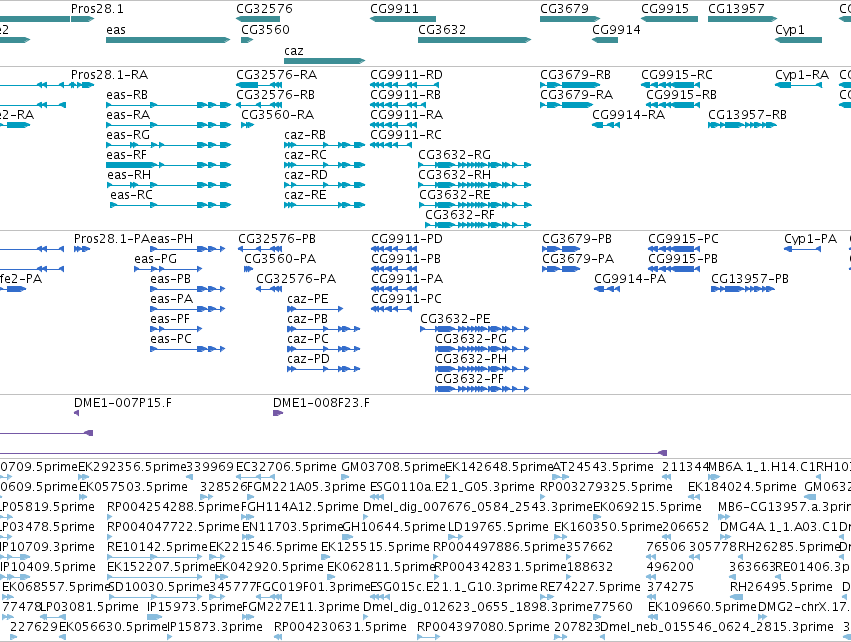This screenshot has width=851, height=642.
Task: Click the CG32576-PB protein label
Action: tap(277, 239)
